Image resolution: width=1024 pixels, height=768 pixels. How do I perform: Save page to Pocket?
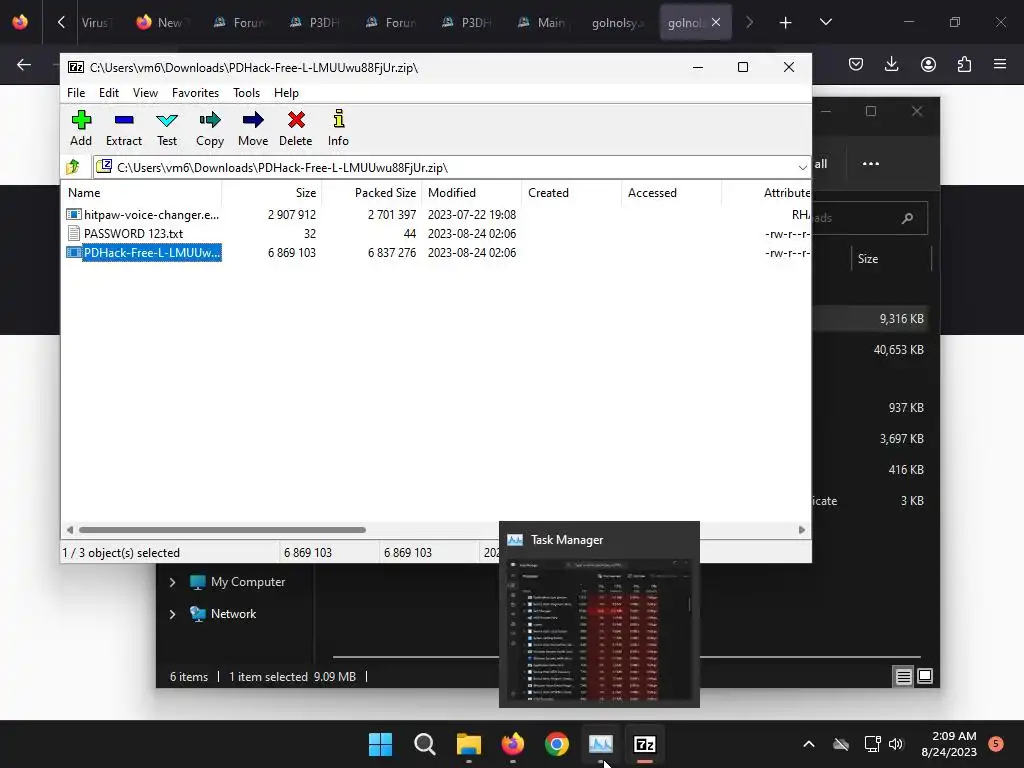click(x=856, y=64)
